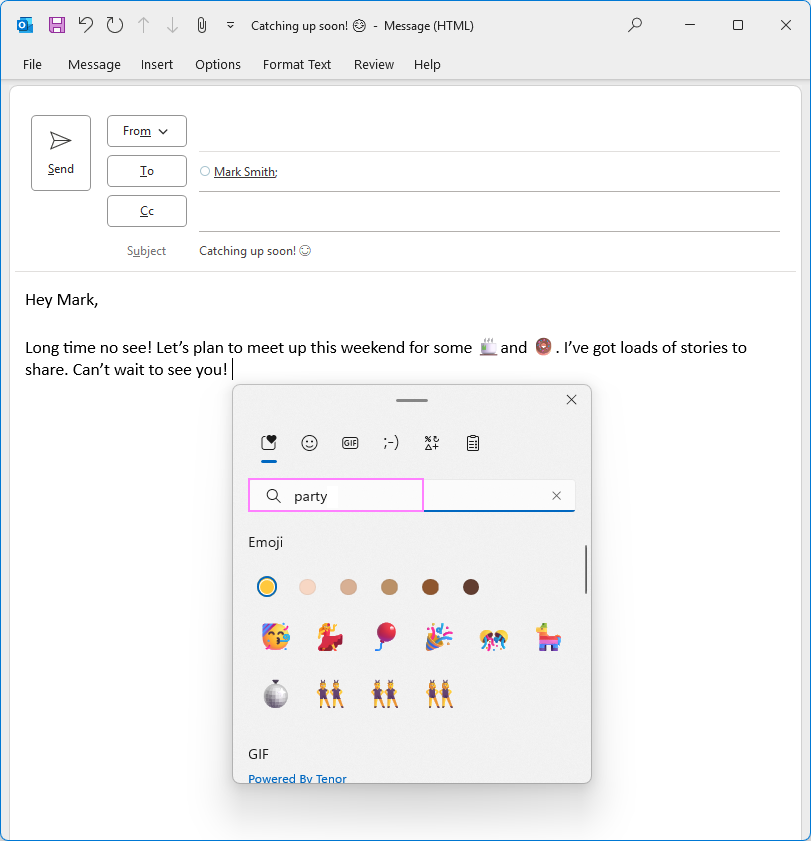Attach a file using the paperclip icon
Viewport: 811px width, 841px height.
click(x=202, y=25)
